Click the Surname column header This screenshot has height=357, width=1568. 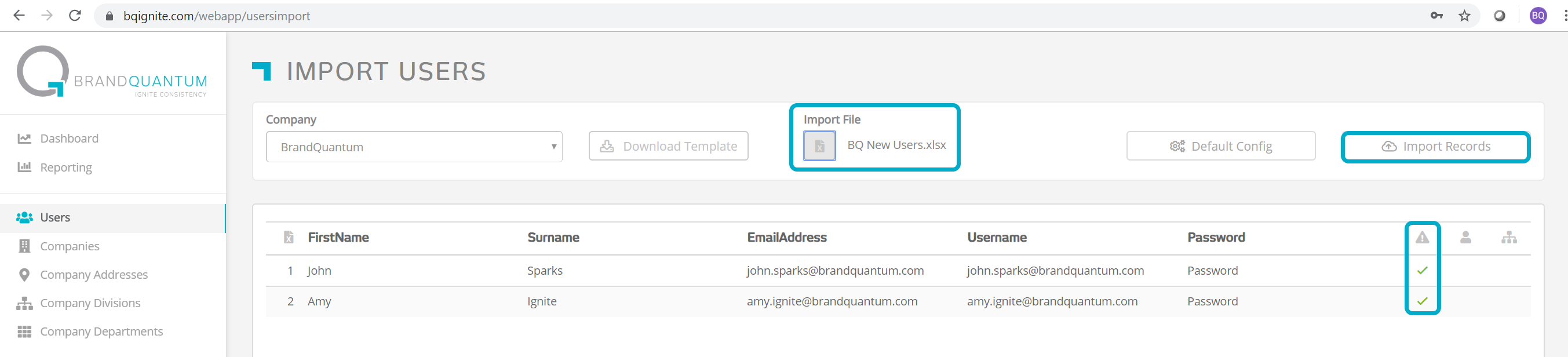point(553,238)
